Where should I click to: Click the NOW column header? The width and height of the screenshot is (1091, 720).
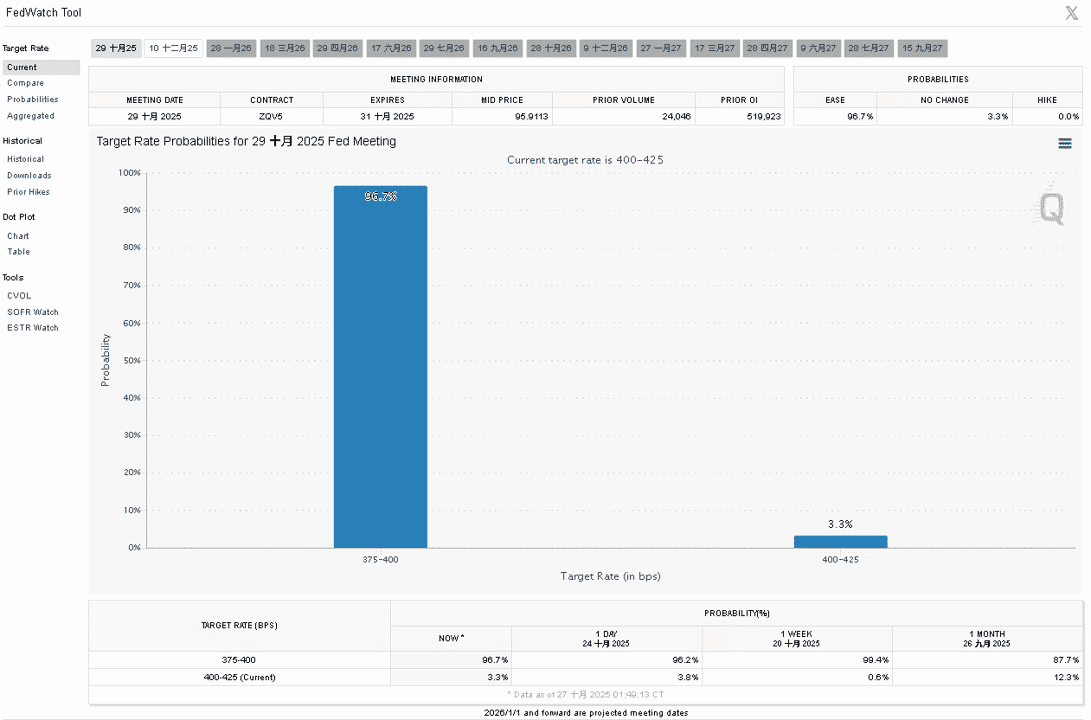(x=451, y=639)
